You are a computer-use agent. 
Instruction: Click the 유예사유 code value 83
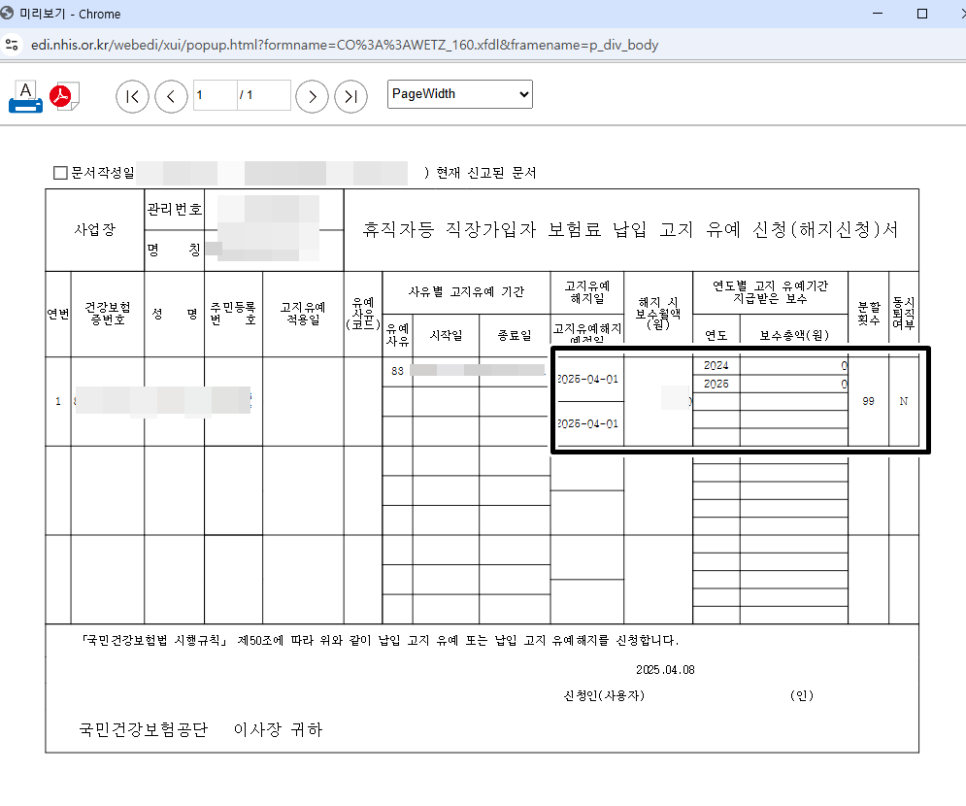click(x=397, y=371)
